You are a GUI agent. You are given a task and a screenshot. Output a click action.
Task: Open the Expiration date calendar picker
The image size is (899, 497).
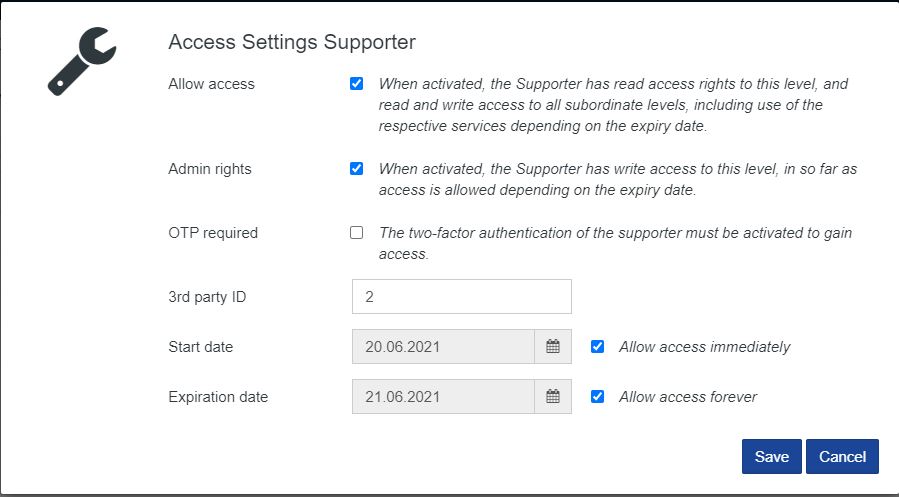pyautogui.click(x=553, y=396)
